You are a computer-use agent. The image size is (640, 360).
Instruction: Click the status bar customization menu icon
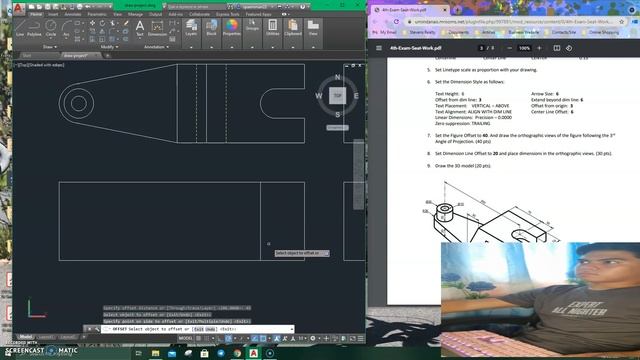(x=360, y=338)
